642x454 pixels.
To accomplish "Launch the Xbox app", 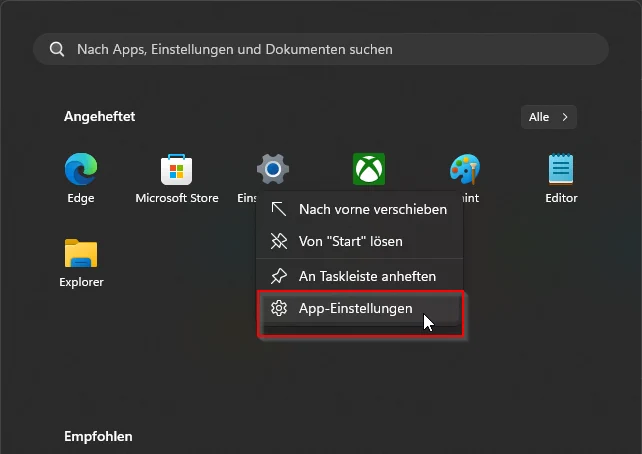I will point(369,169).
